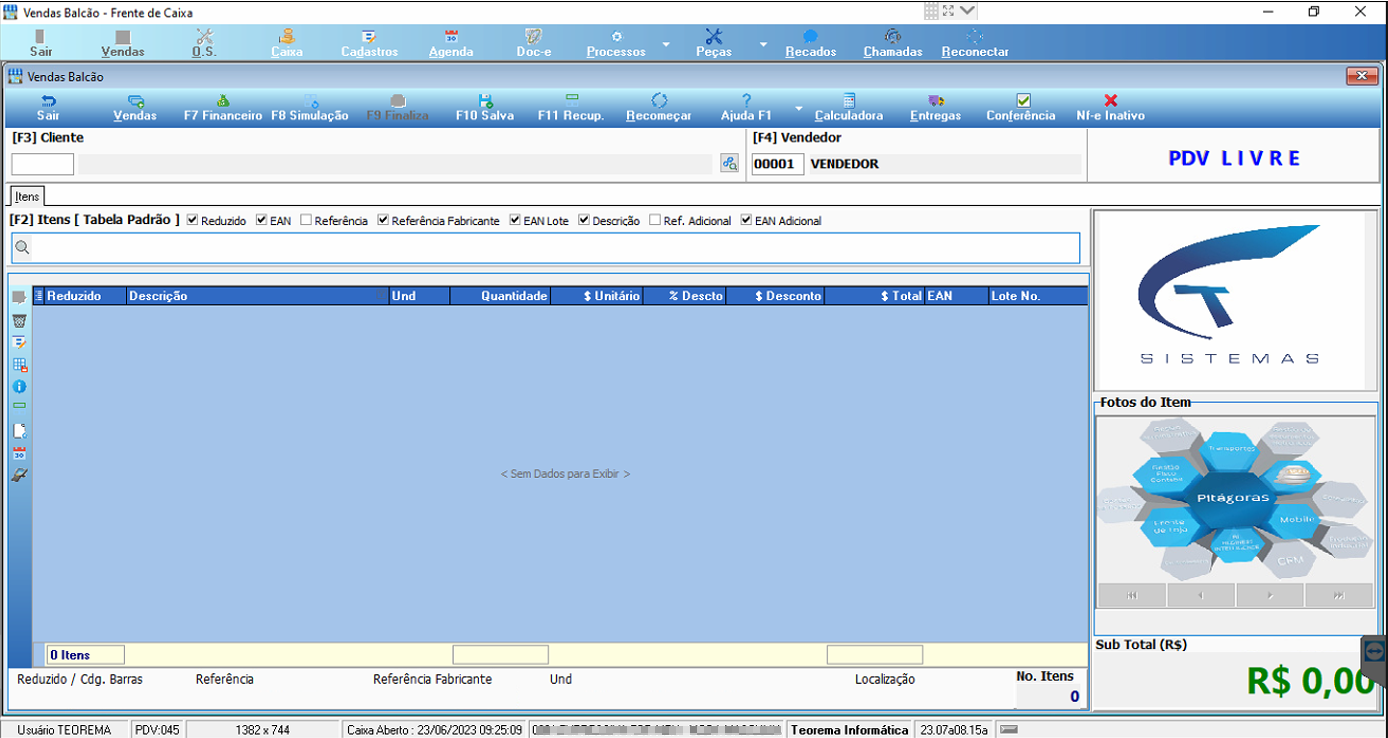The width and height of the screenshot is (1388, 738).
Task: Click the trash bin icon in grid sidebar
Action: pyautogui.click(x=19, y=320)
